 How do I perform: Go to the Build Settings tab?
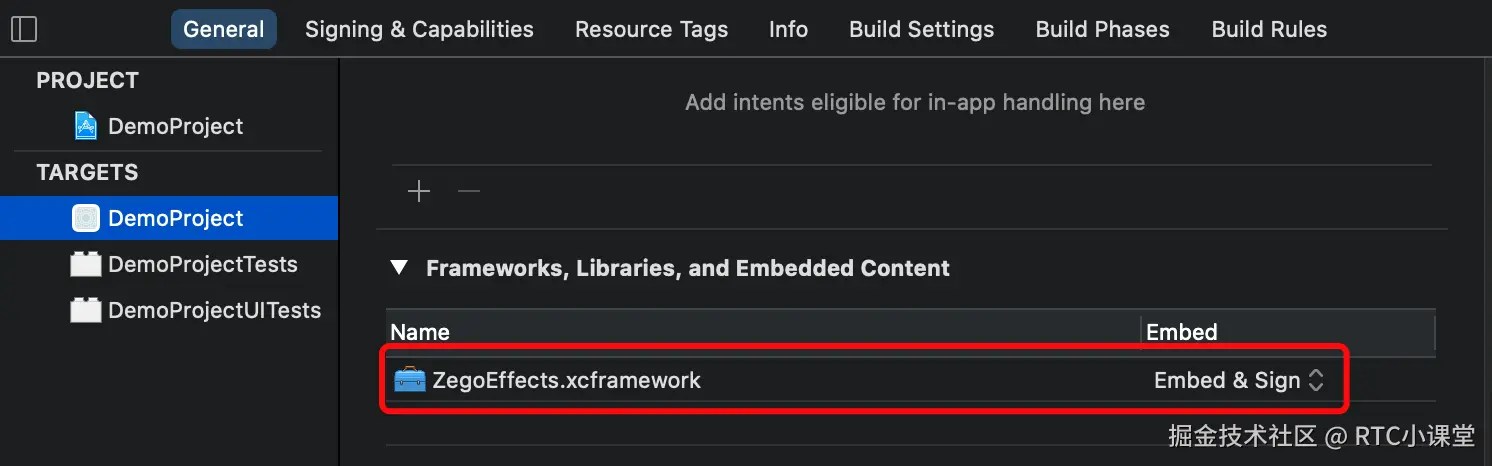(x=921, y=29)
